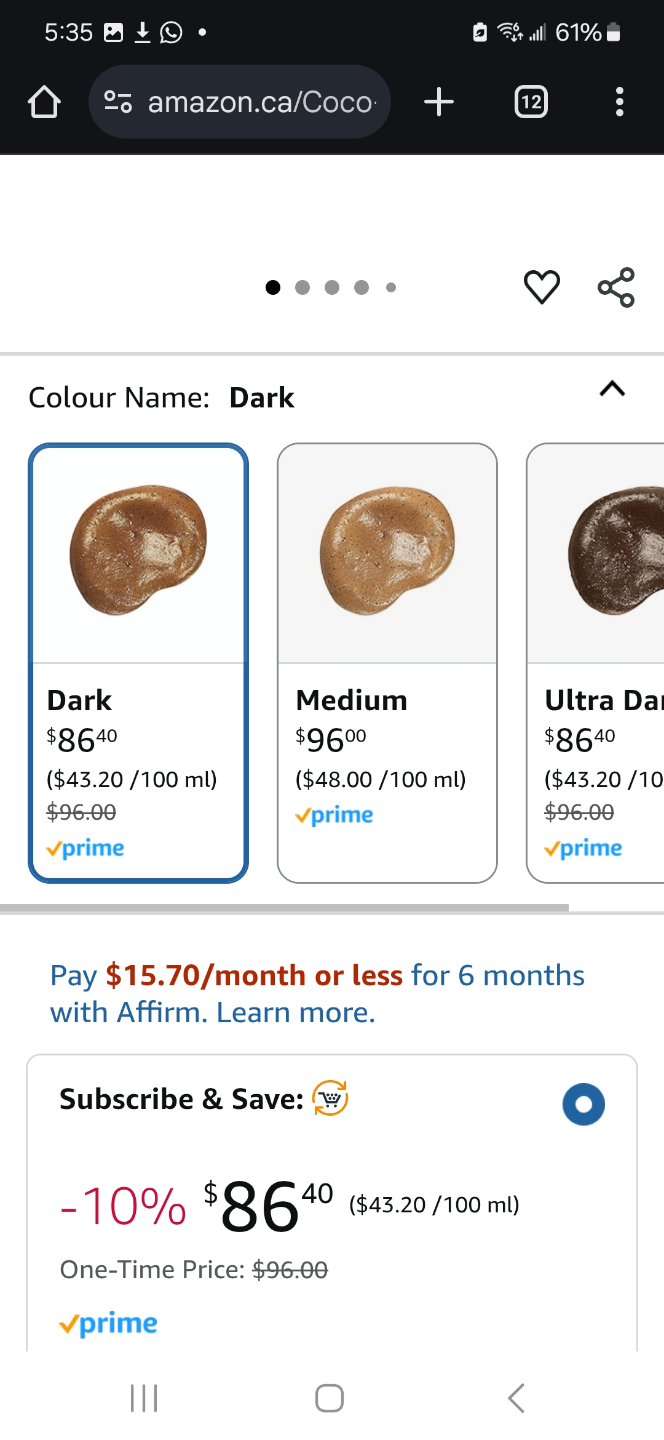Select the Dark colour swatch card
664x1440 pixels.
tap(138, 663)
